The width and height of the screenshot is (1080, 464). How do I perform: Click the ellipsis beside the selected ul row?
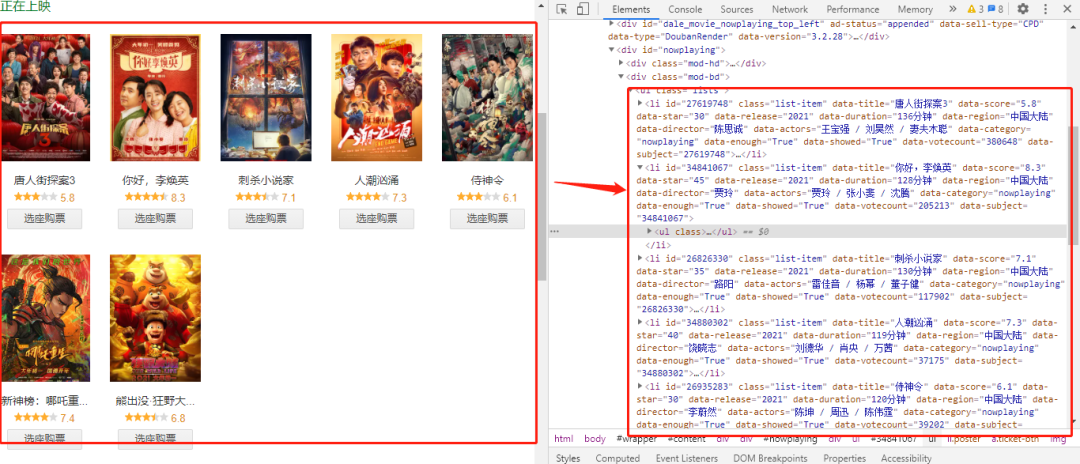click(554, 232)
